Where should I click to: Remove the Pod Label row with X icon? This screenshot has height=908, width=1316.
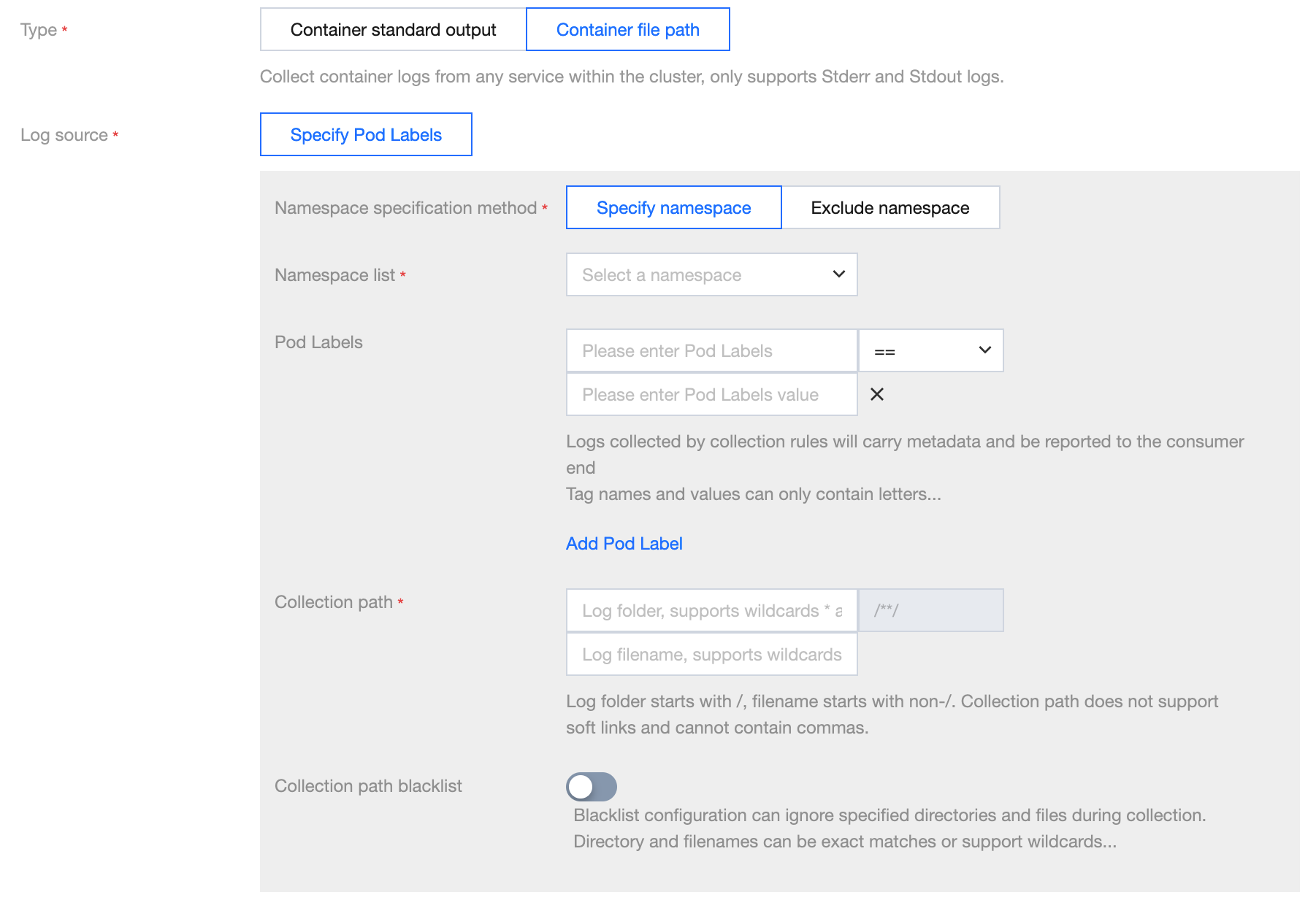point(877,394)
